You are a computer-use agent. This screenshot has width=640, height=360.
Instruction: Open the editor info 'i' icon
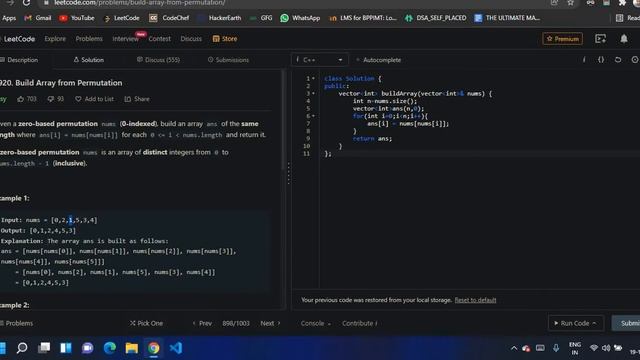584,60
